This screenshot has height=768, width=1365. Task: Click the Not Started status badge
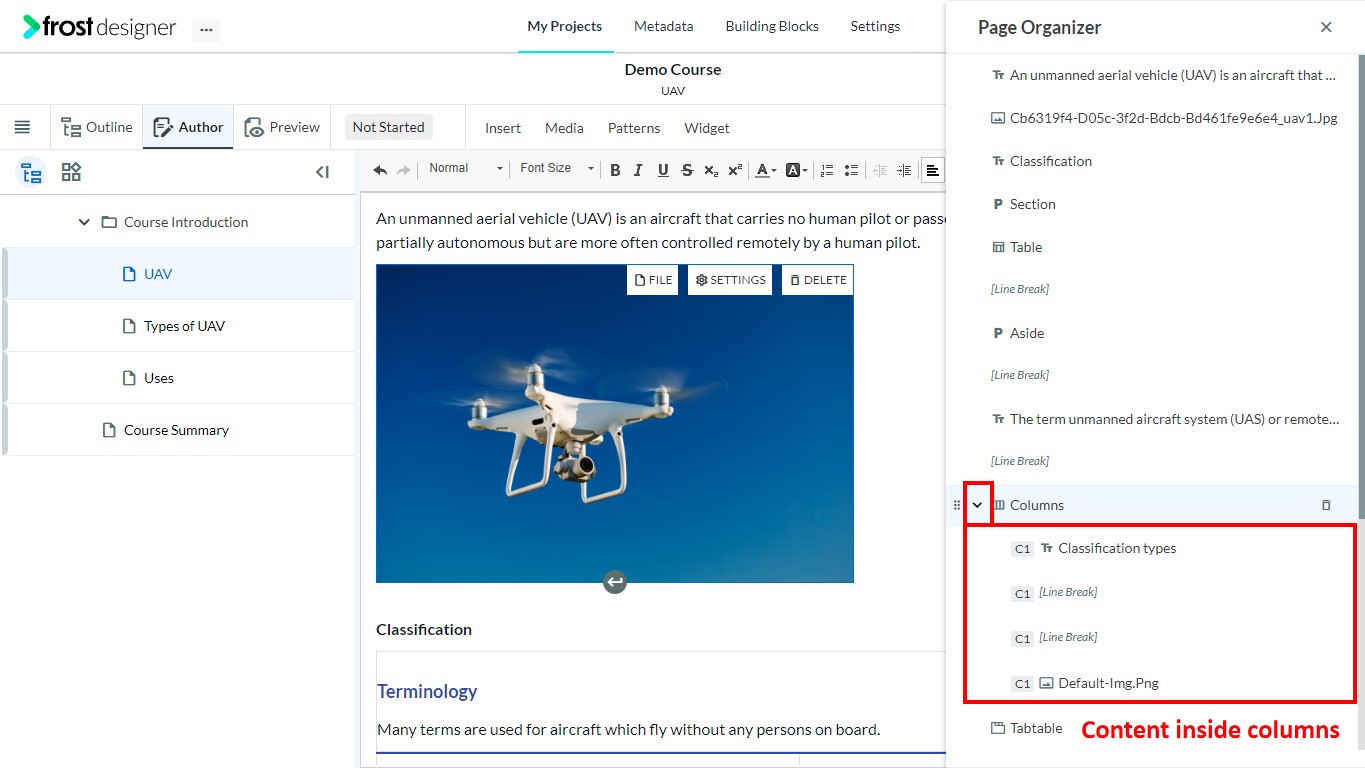(x=388, y=127)
